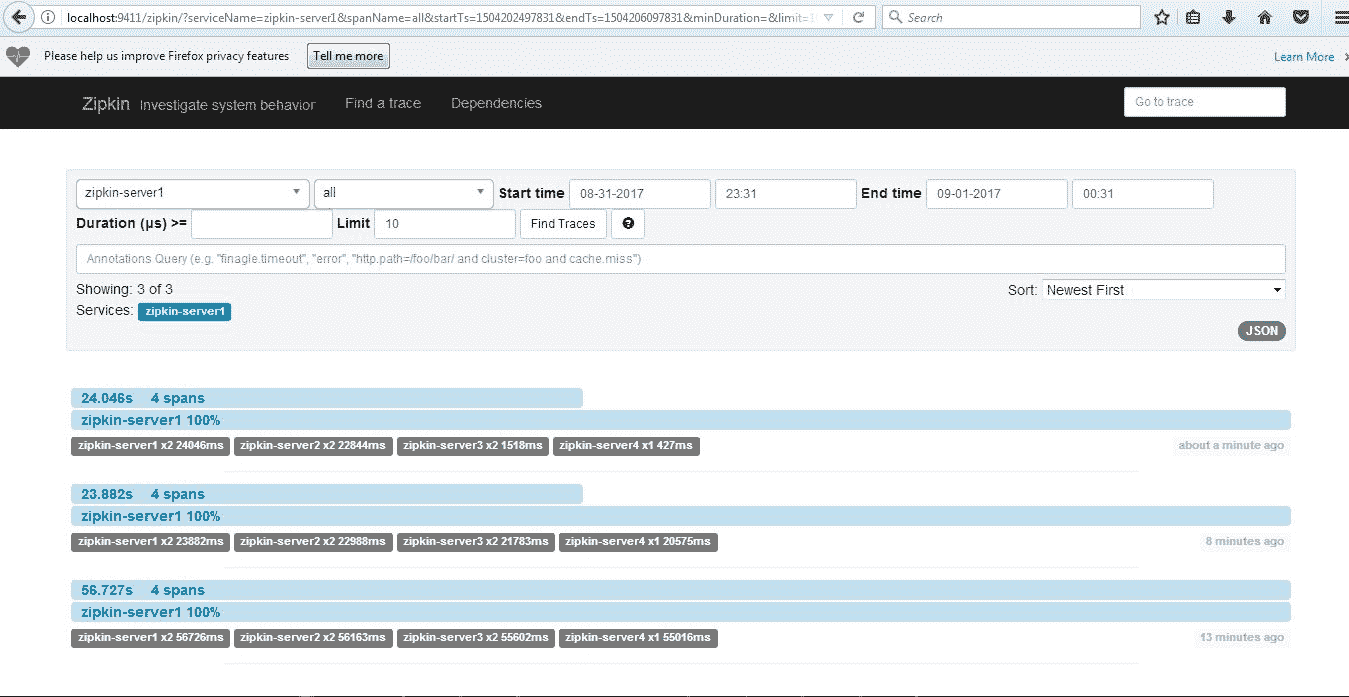Close the privacy notification bar

pyautogui.click(x=1345, y=57)
